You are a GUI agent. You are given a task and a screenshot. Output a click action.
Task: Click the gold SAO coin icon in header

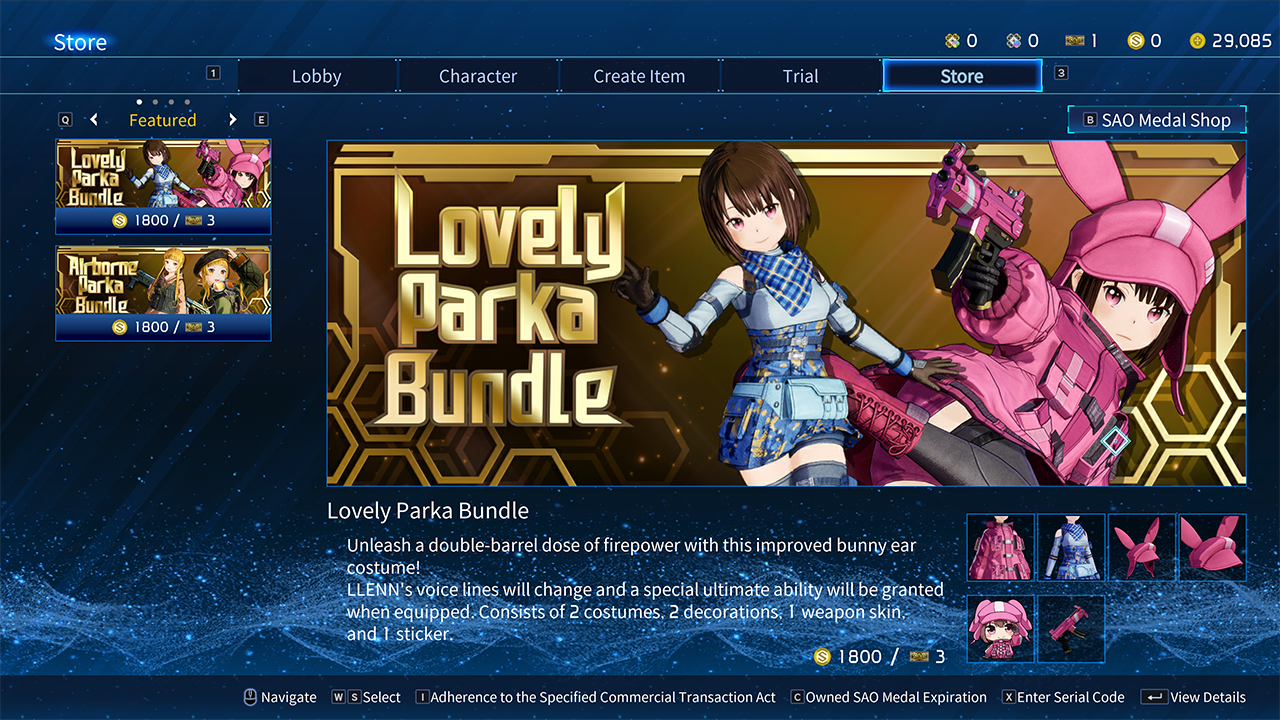[x=1135, y=41]
